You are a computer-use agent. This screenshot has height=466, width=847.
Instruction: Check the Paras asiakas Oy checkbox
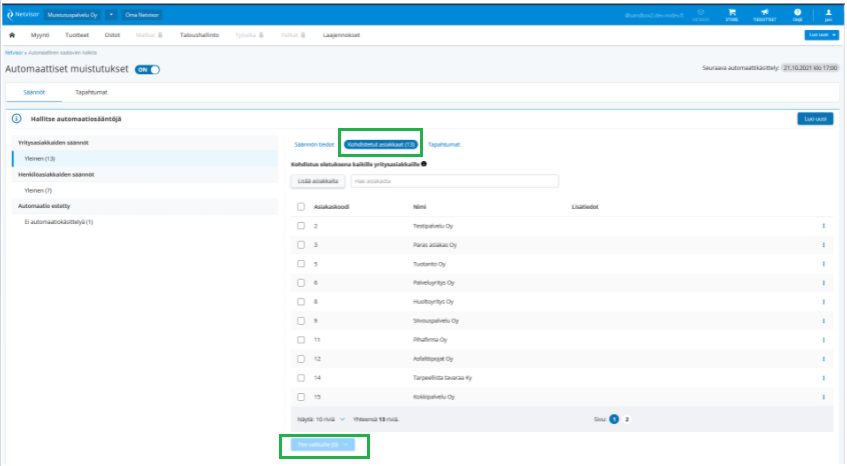[301, 245]
